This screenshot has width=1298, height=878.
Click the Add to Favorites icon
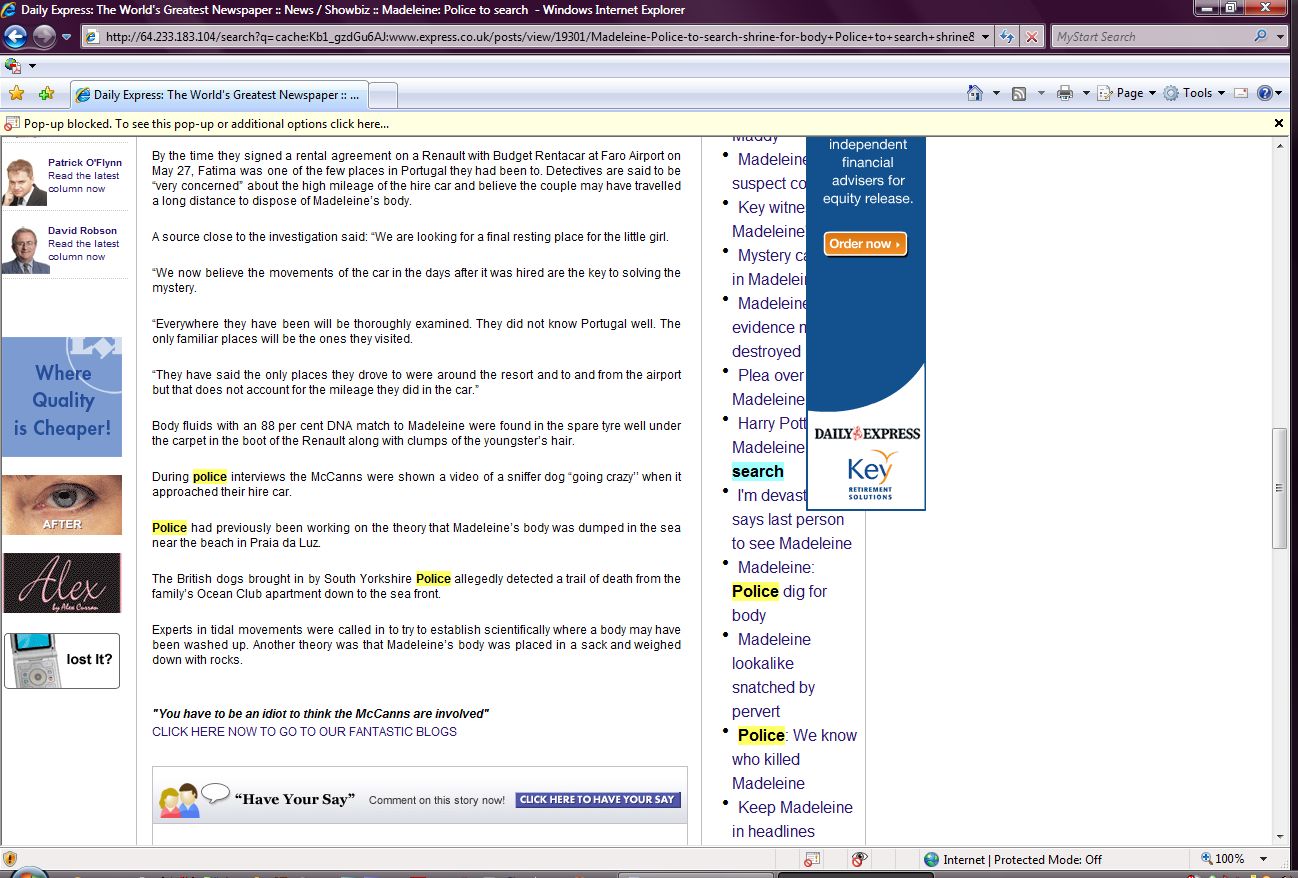click(46, 94)
